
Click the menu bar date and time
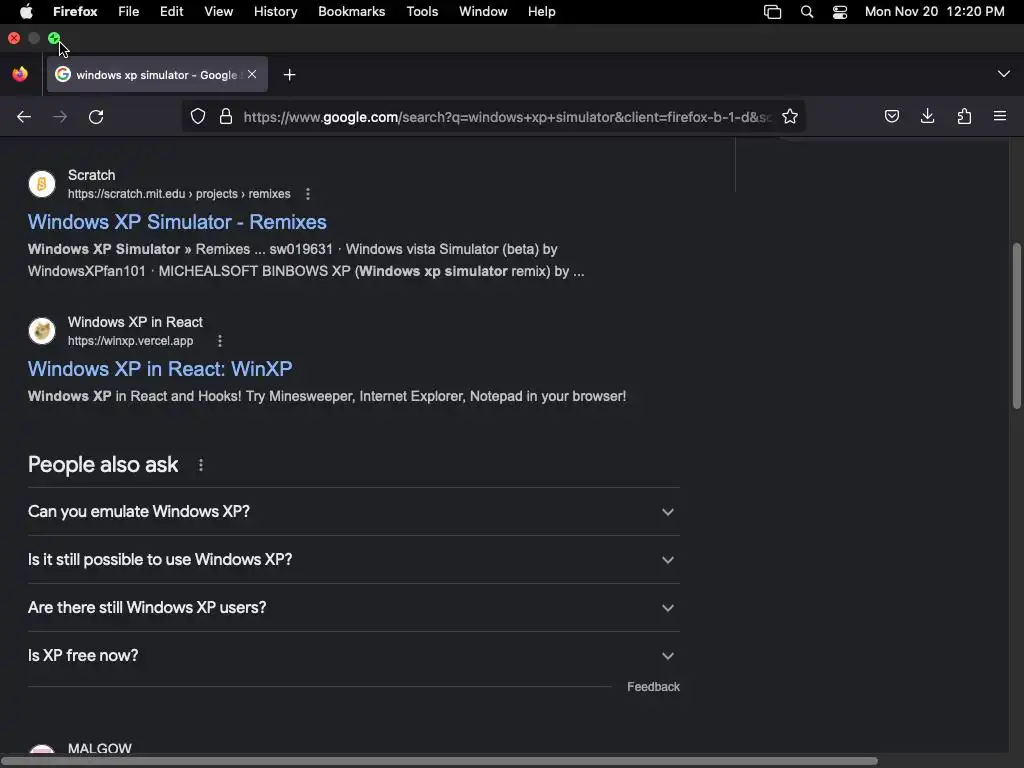935,12
